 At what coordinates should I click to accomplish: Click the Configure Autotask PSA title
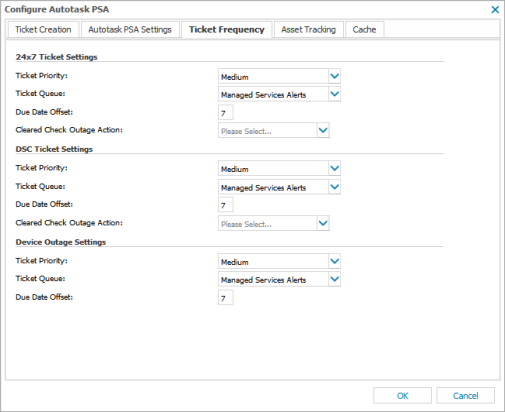pyautogui.click(x=57, y=9)
